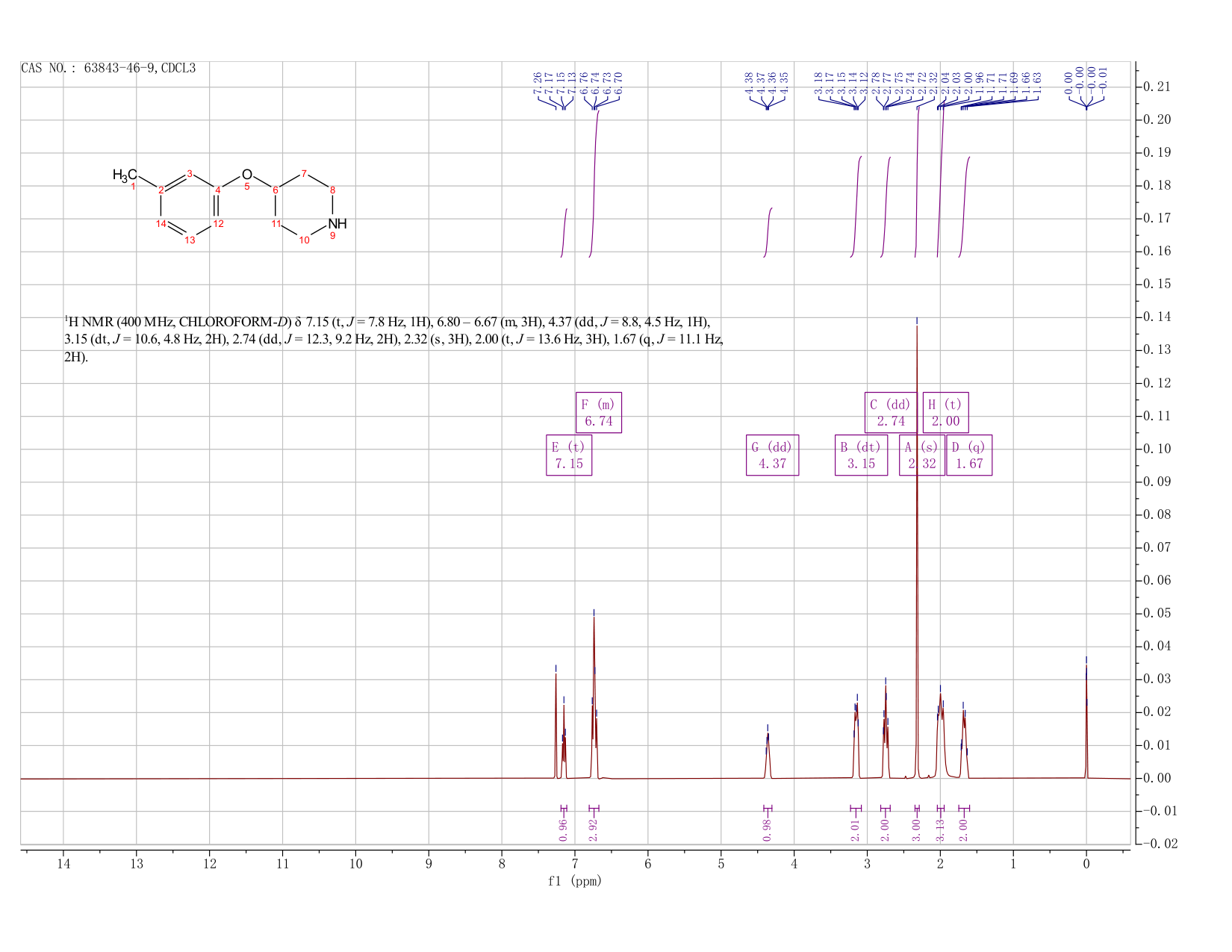
Task: Select the H (t) 2.00 multiplet box
Action: click(945, 412)
